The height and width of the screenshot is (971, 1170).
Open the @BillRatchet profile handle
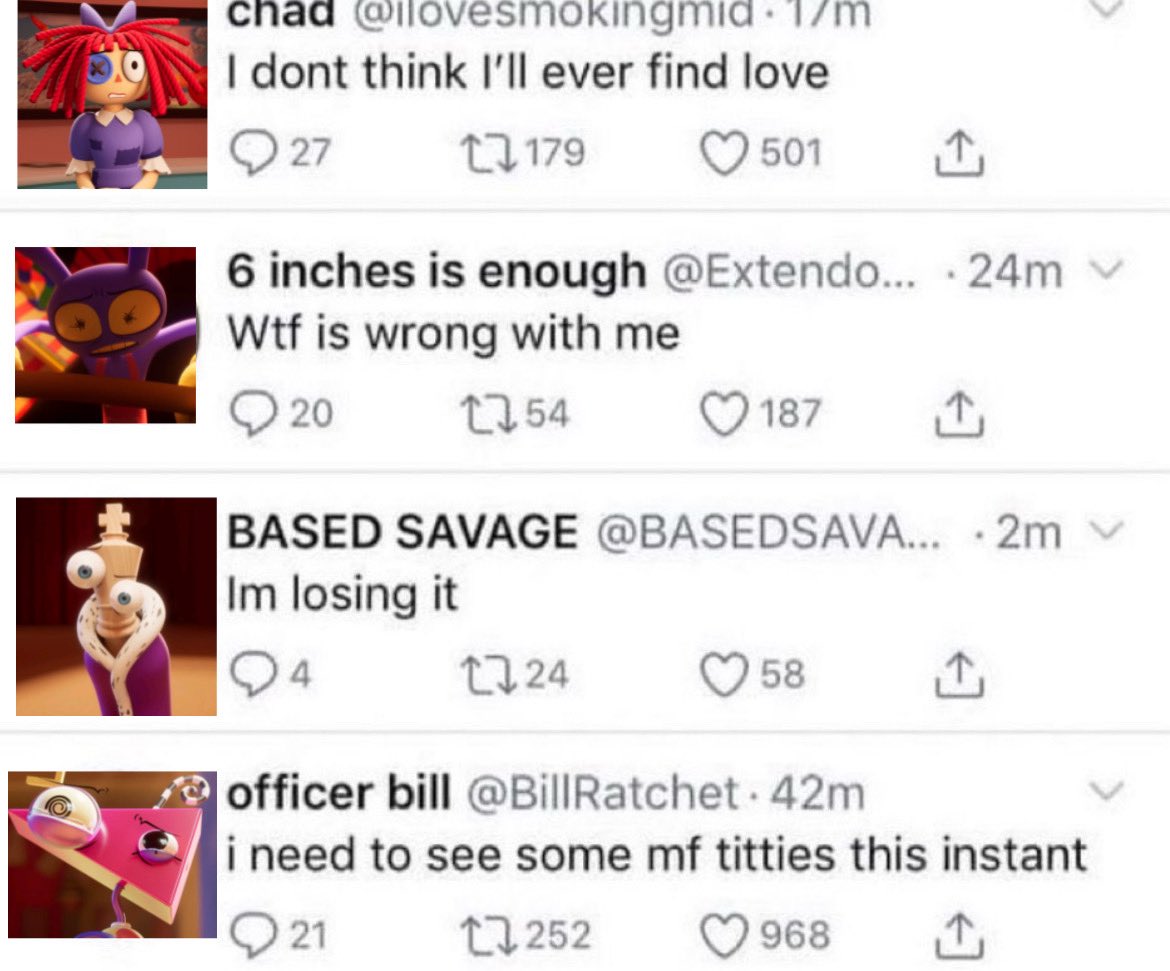[x=603, y=793]
